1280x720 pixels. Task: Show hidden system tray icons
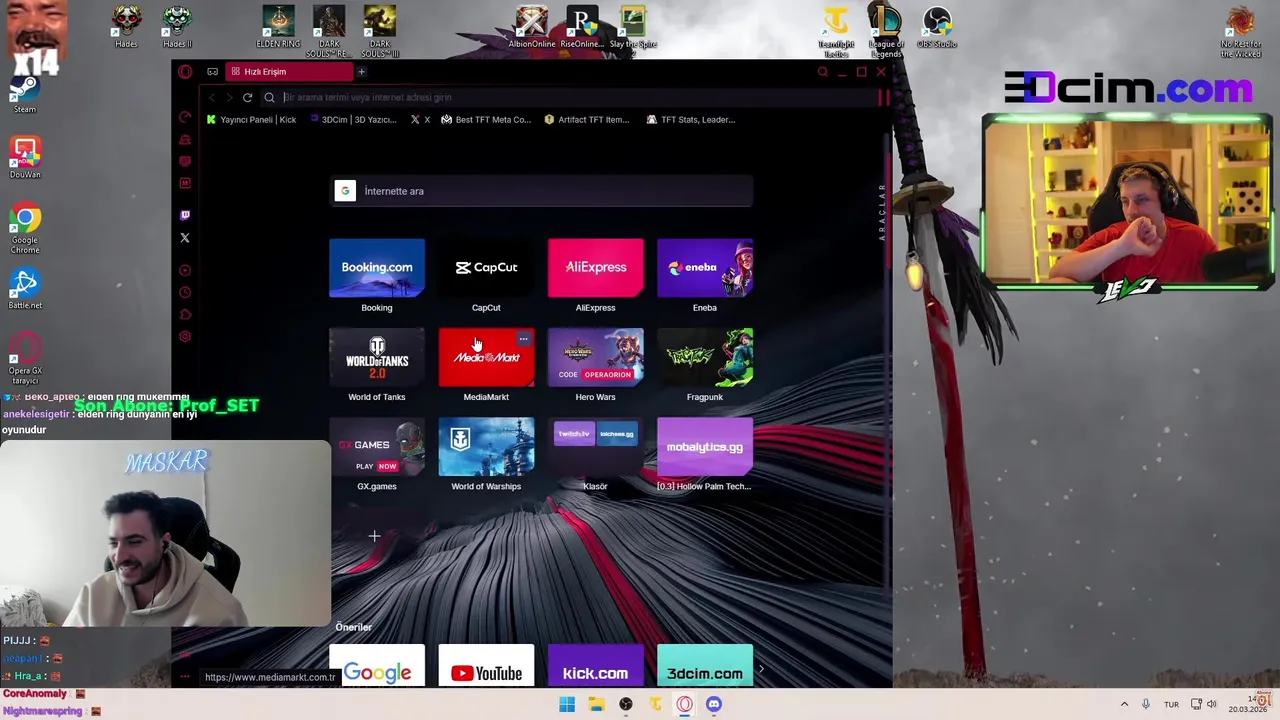point(1124,705)
